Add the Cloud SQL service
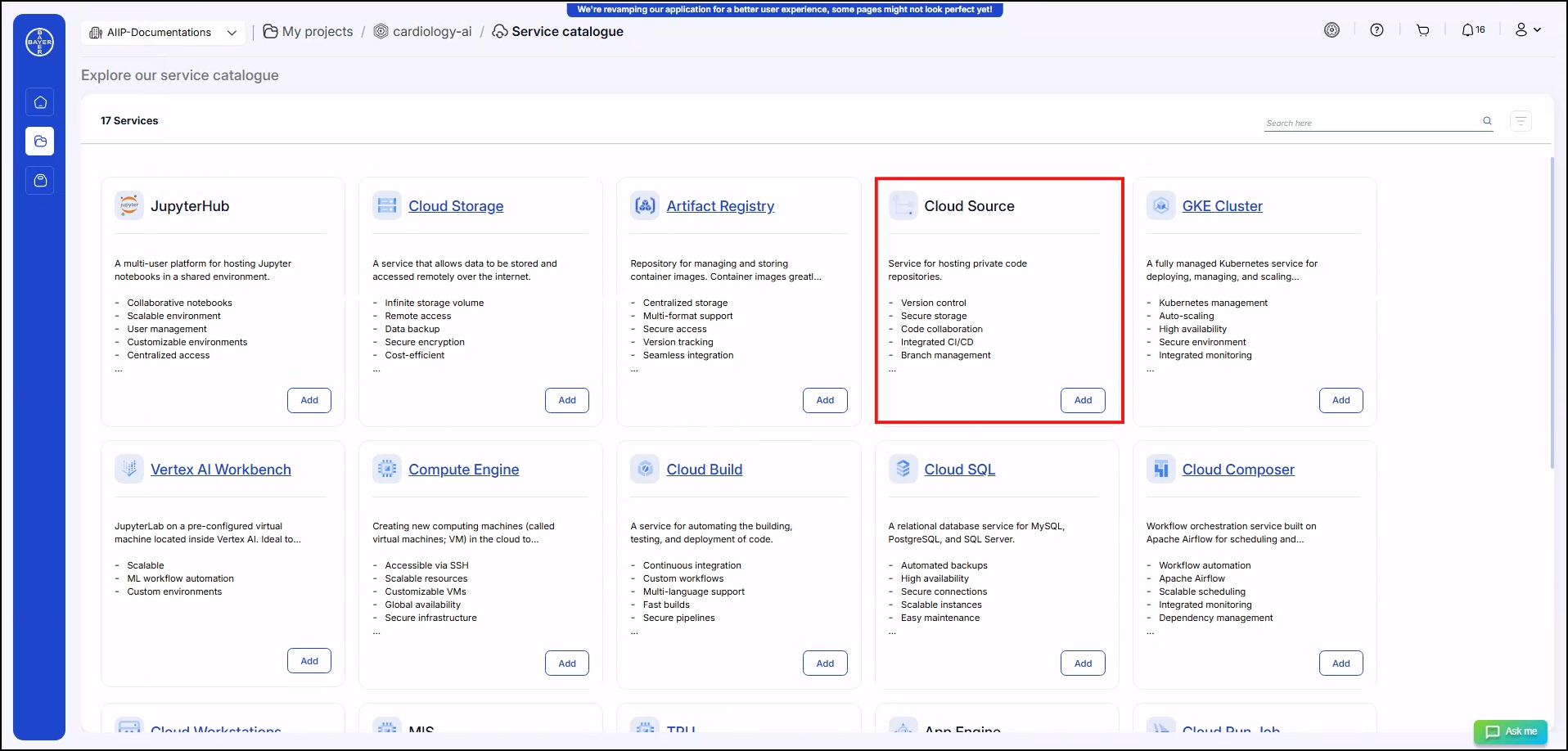 pyautogui.click(x=1083, y=663)
